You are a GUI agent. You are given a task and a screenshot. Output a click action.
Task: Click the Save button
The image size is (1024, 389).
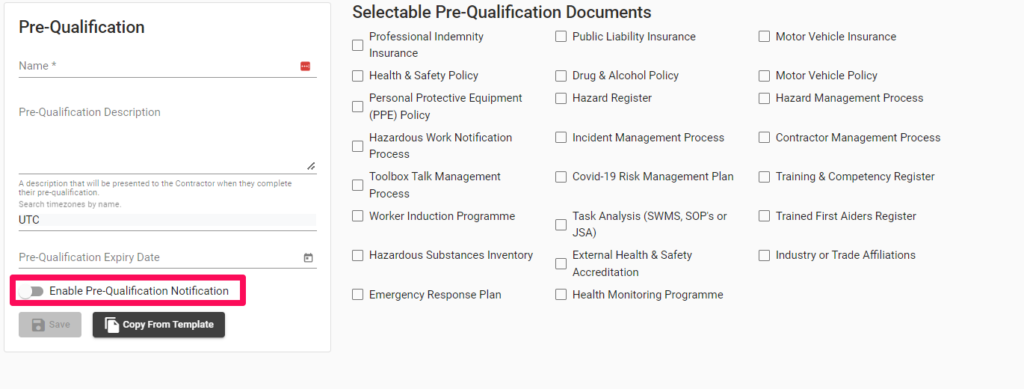[50, 325]
